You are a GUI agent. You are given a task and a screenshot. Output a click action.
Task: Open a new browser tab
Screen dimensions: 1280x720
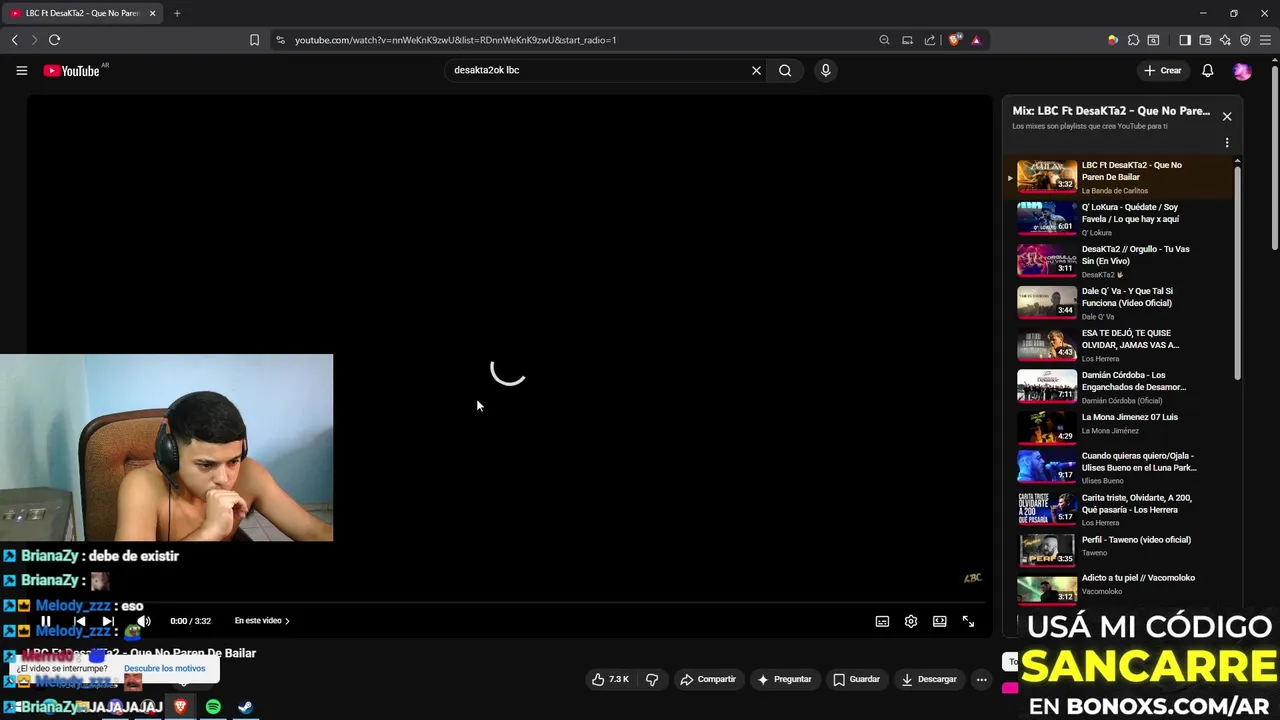click(177, 13)
